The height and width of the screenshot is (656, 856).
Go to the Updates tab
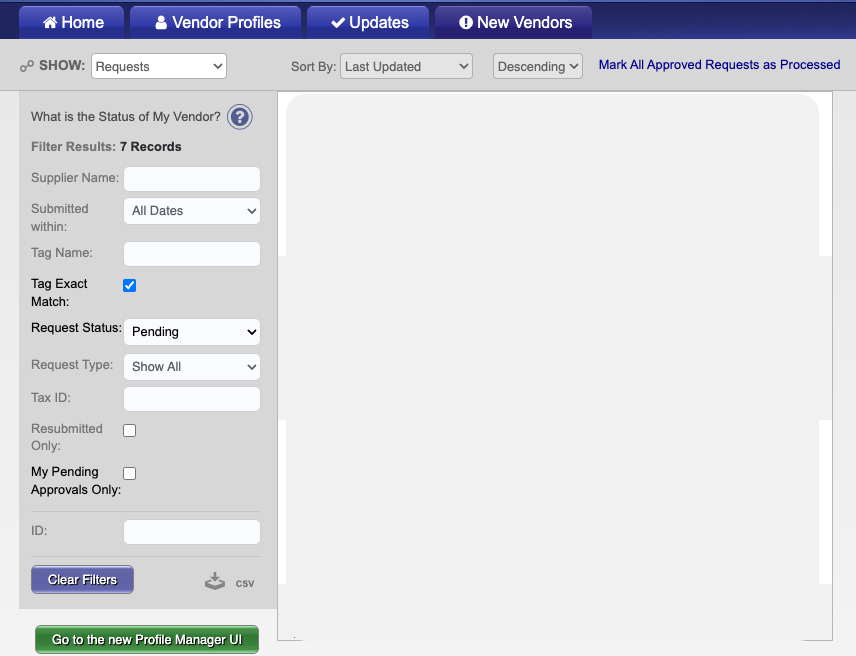point(368,22)
